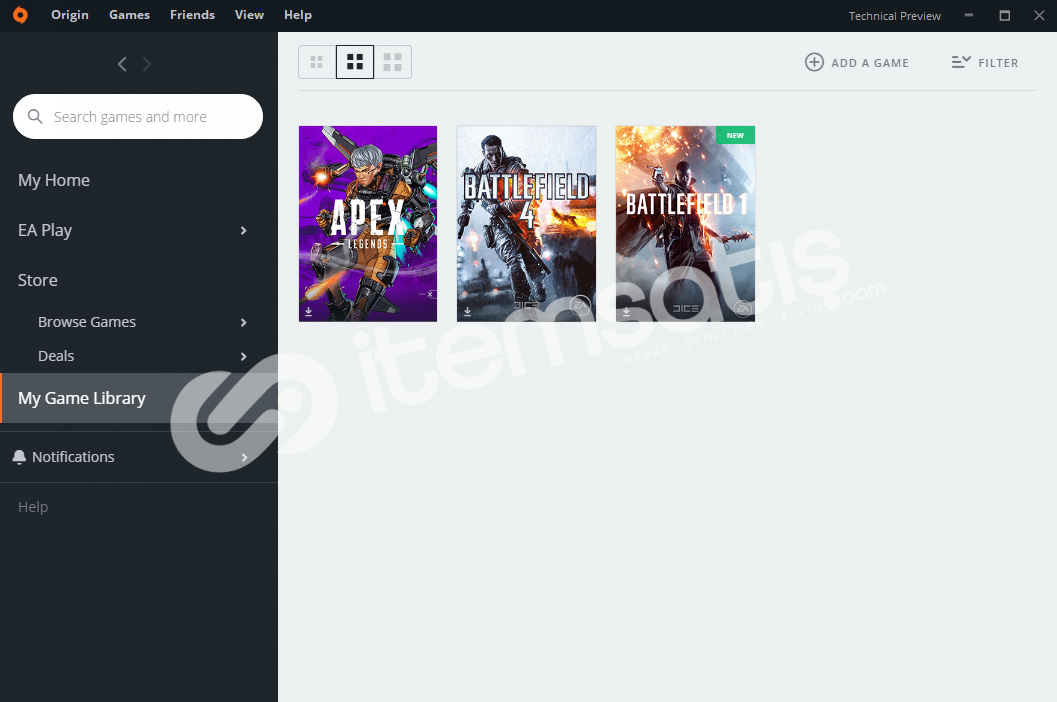Open the Battlefield 4 game tile
The height and width of the screenshot is (702, 1057).
[x=526, y=223]
